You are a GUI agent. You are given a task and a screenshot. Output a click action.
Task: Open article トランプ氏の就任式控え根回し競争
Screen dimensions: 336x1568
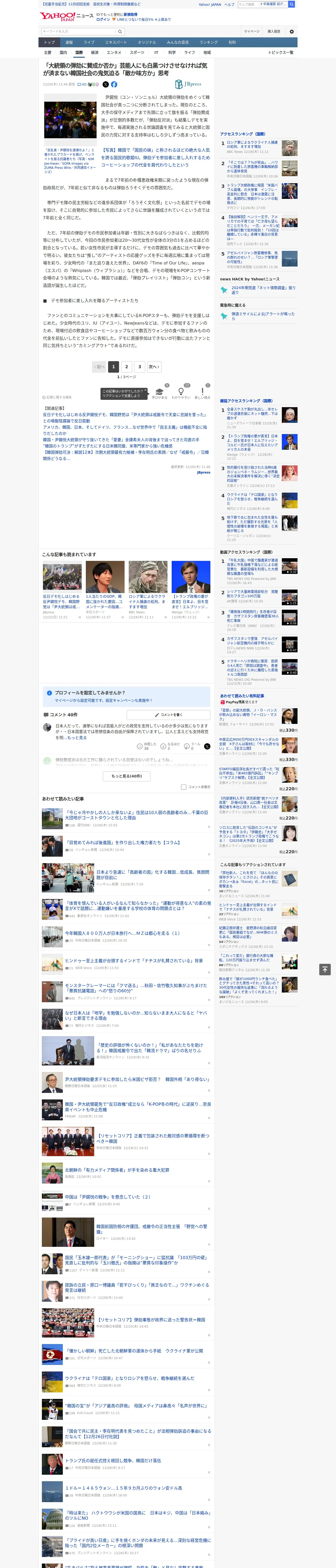(113, 1460)
